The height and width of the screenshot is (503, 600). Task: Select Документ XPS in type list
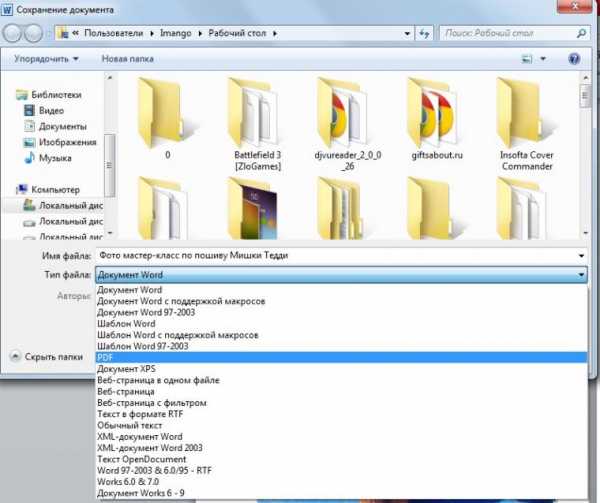tap(341, 369)
